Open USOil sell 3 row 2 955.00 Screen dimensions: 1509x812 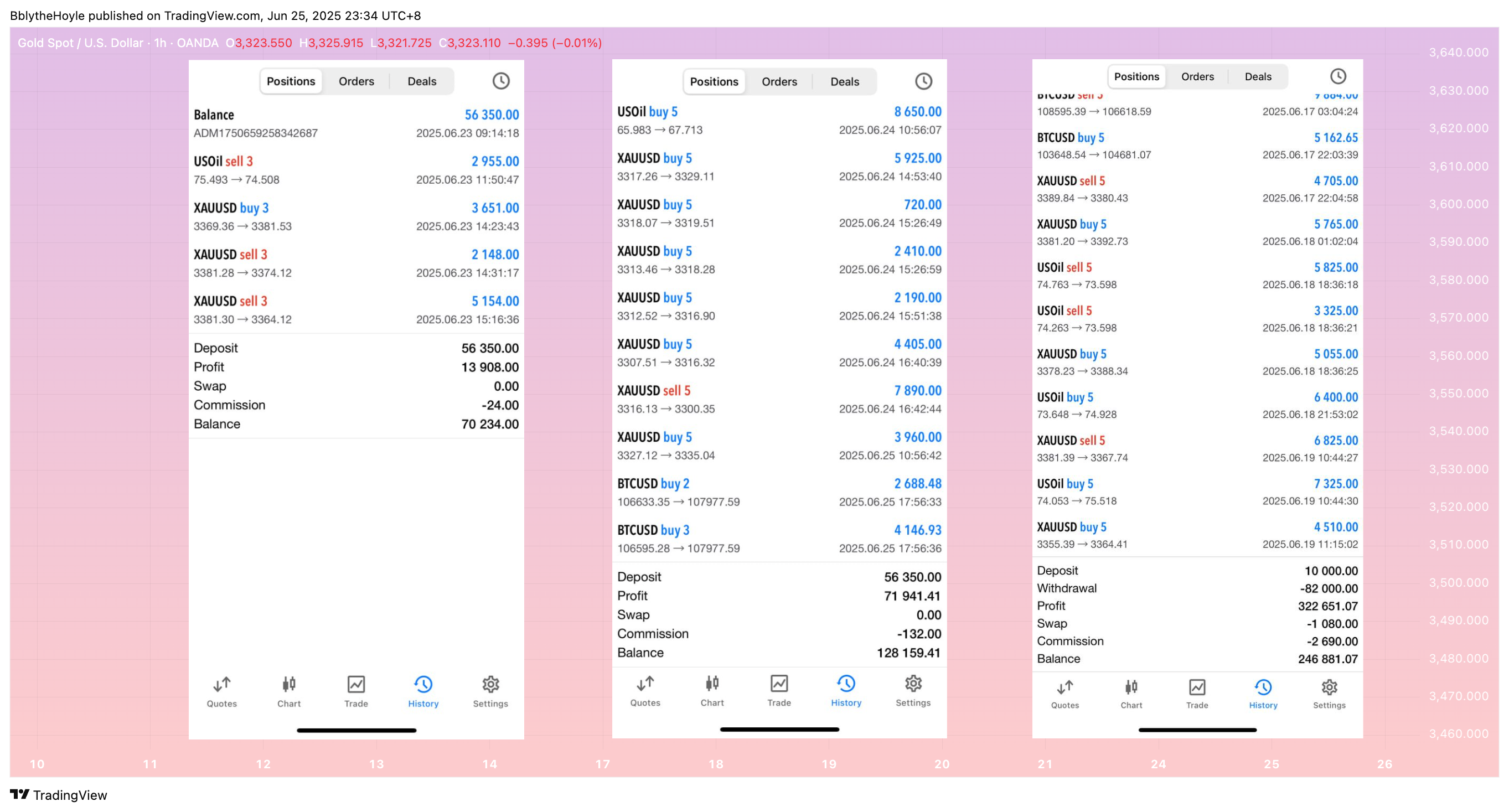(x=356, y=170)
